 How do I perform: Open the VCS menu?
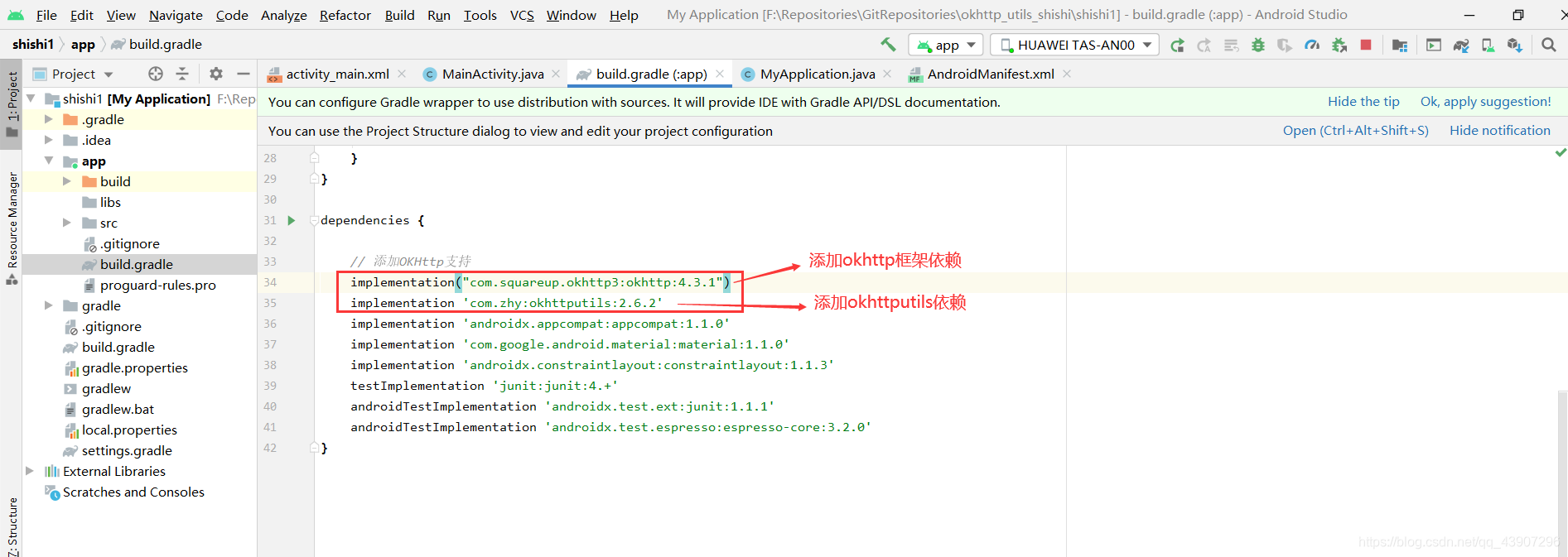point(522,15)
